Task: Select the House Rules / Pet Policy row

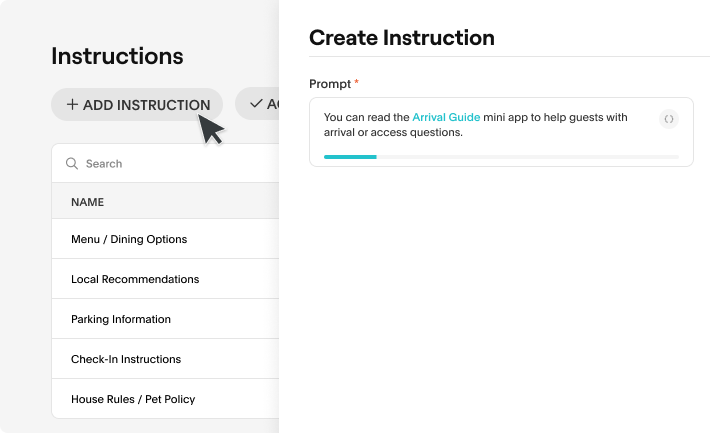Action: (133, 400)
